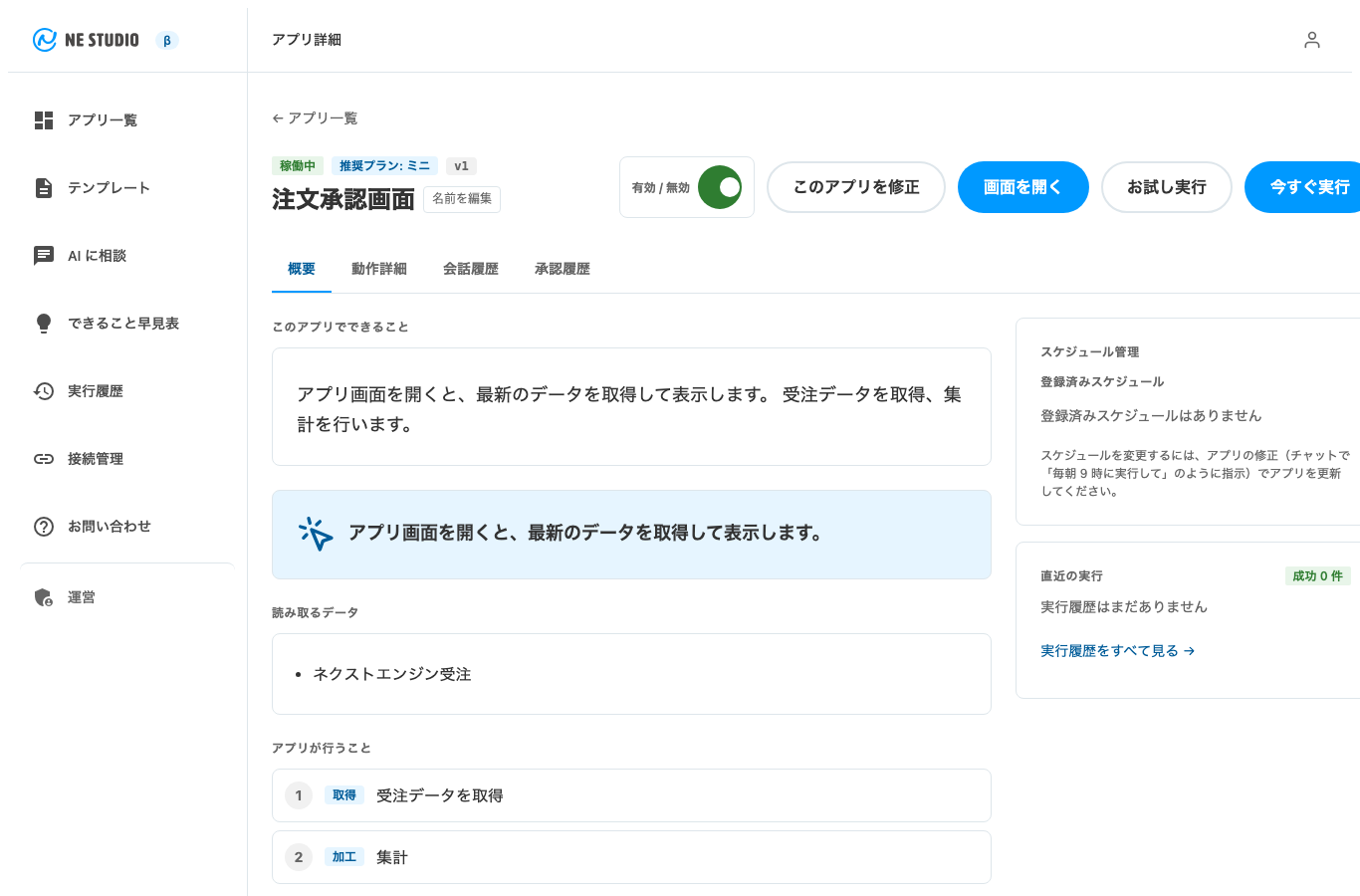Viewport: 1360px width, 896px height.
Task: Click the 稼働中 status badge
Action: [298, 166]
